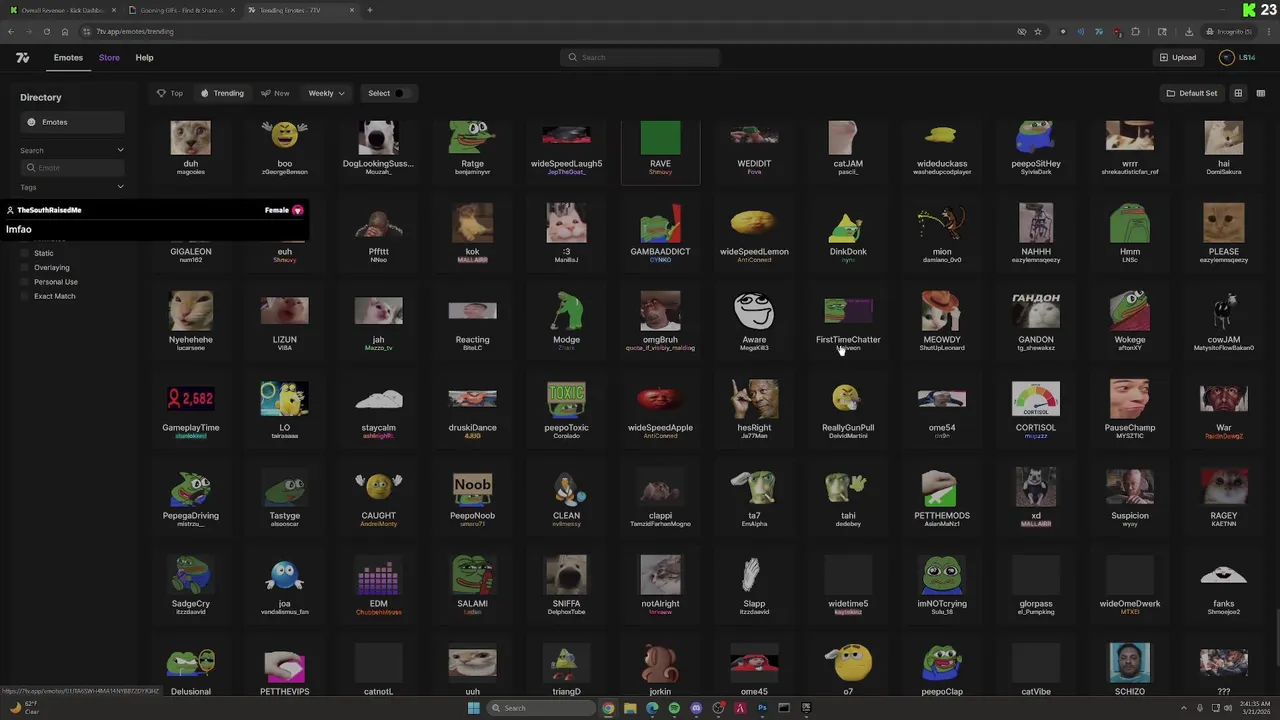Open the Chrome extensions puzzle icon
This screenshot has height=720, width=1280.
point(1135,31)
